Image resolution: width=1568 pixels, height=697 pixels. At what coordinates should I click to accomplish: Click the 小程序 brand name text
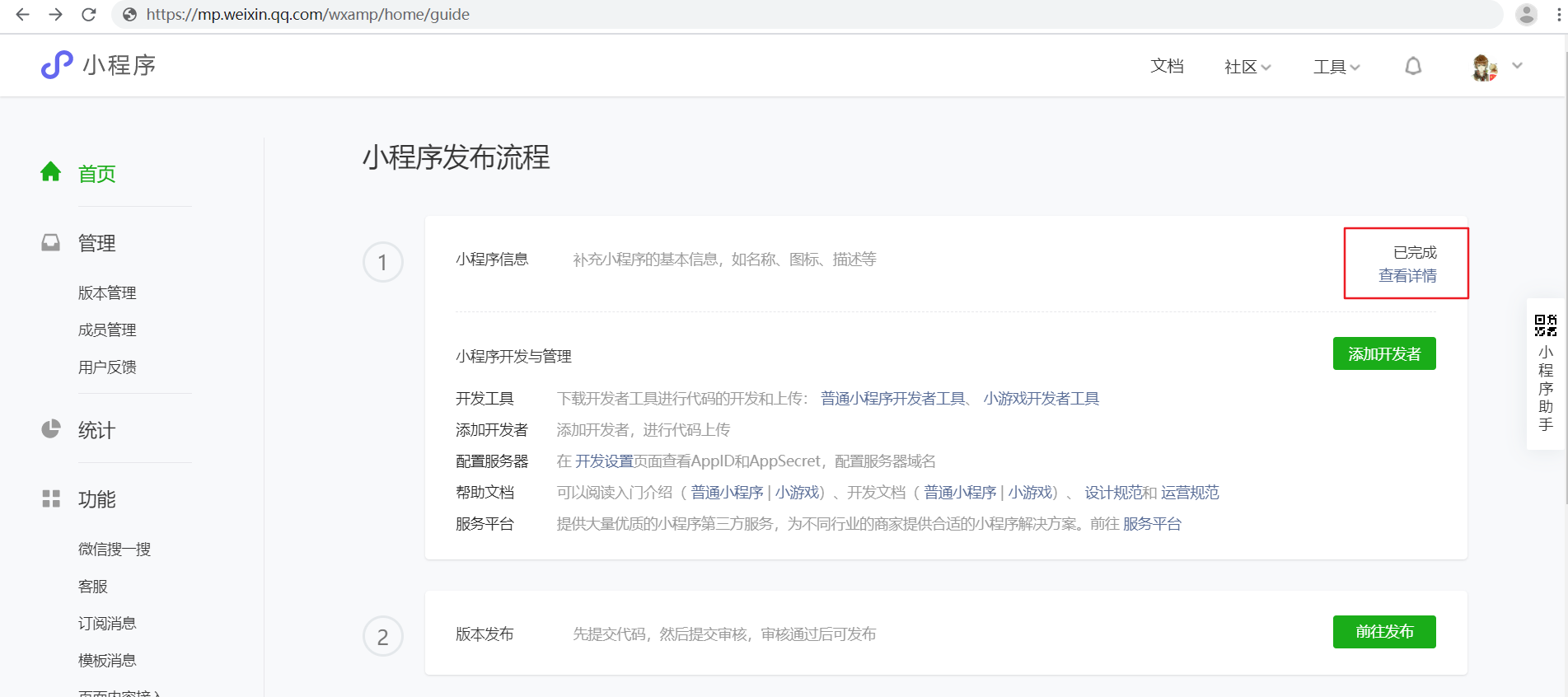119,65
